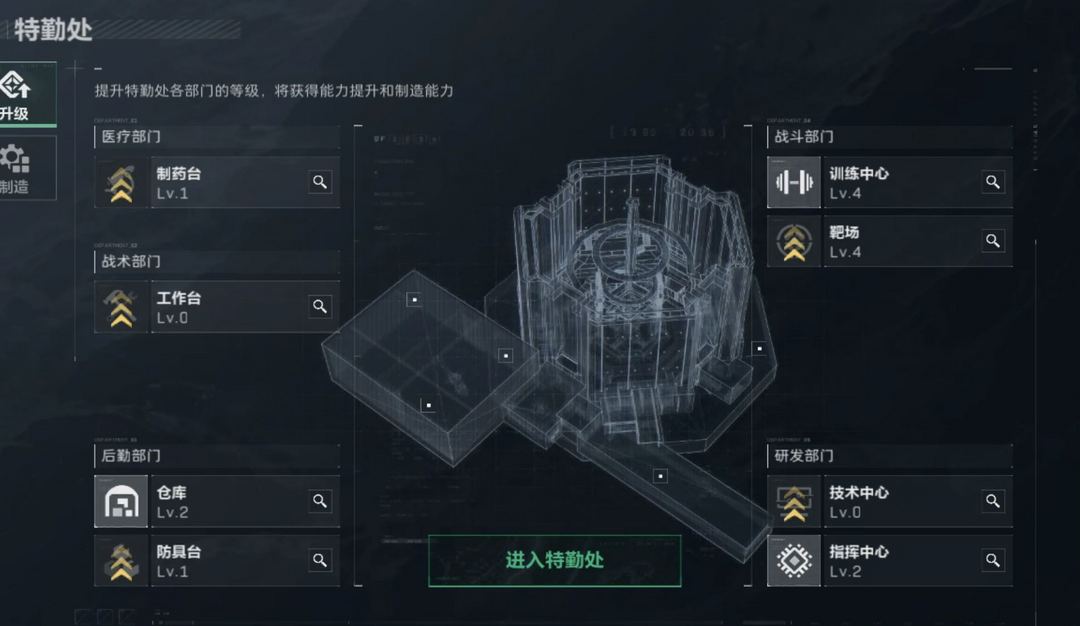Viewport: 1080px width, 626px height.
Task: Click the 指挥中心 chip icon
Action: coord(793,561)
